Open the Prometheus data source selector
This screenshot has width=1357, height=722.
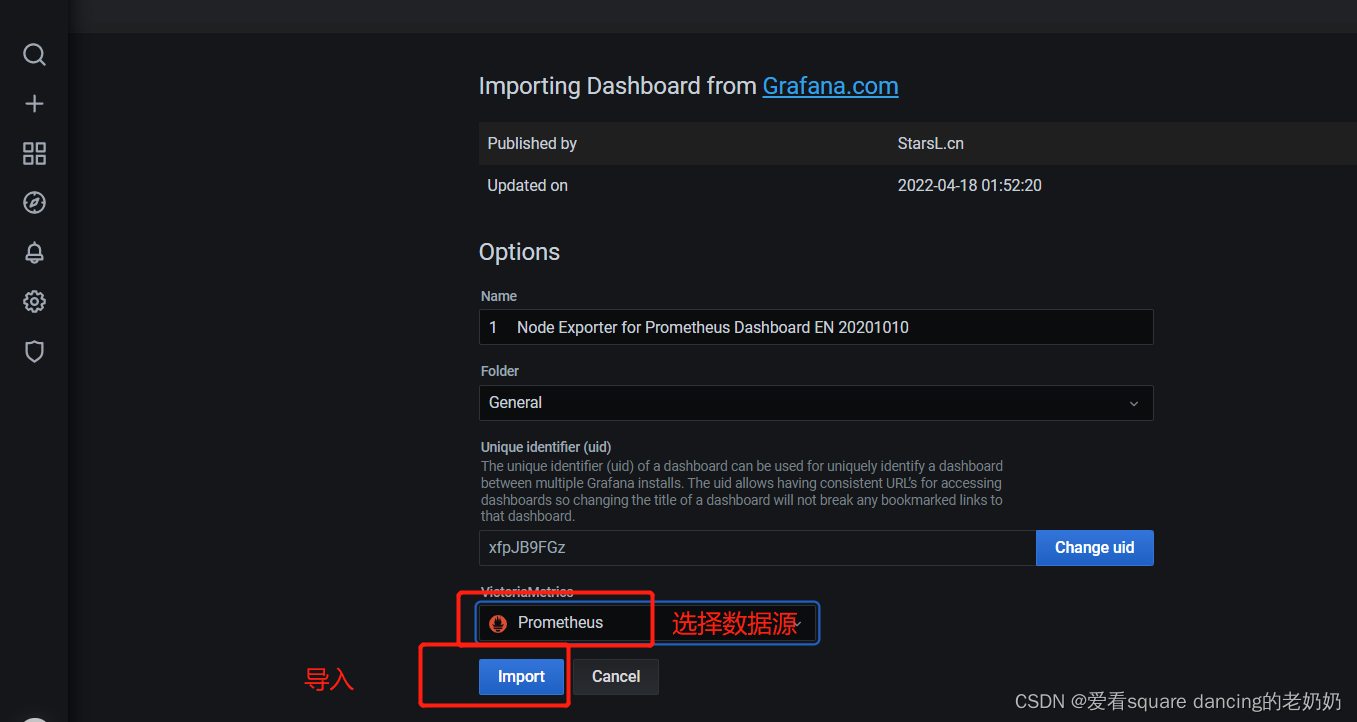point(647,623)
